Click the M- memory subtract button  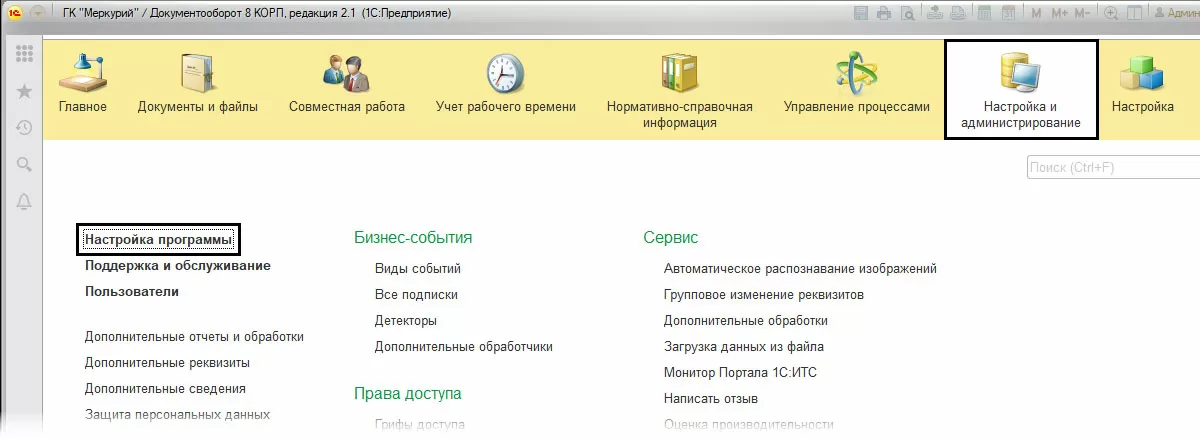[x=1084, y=14]
